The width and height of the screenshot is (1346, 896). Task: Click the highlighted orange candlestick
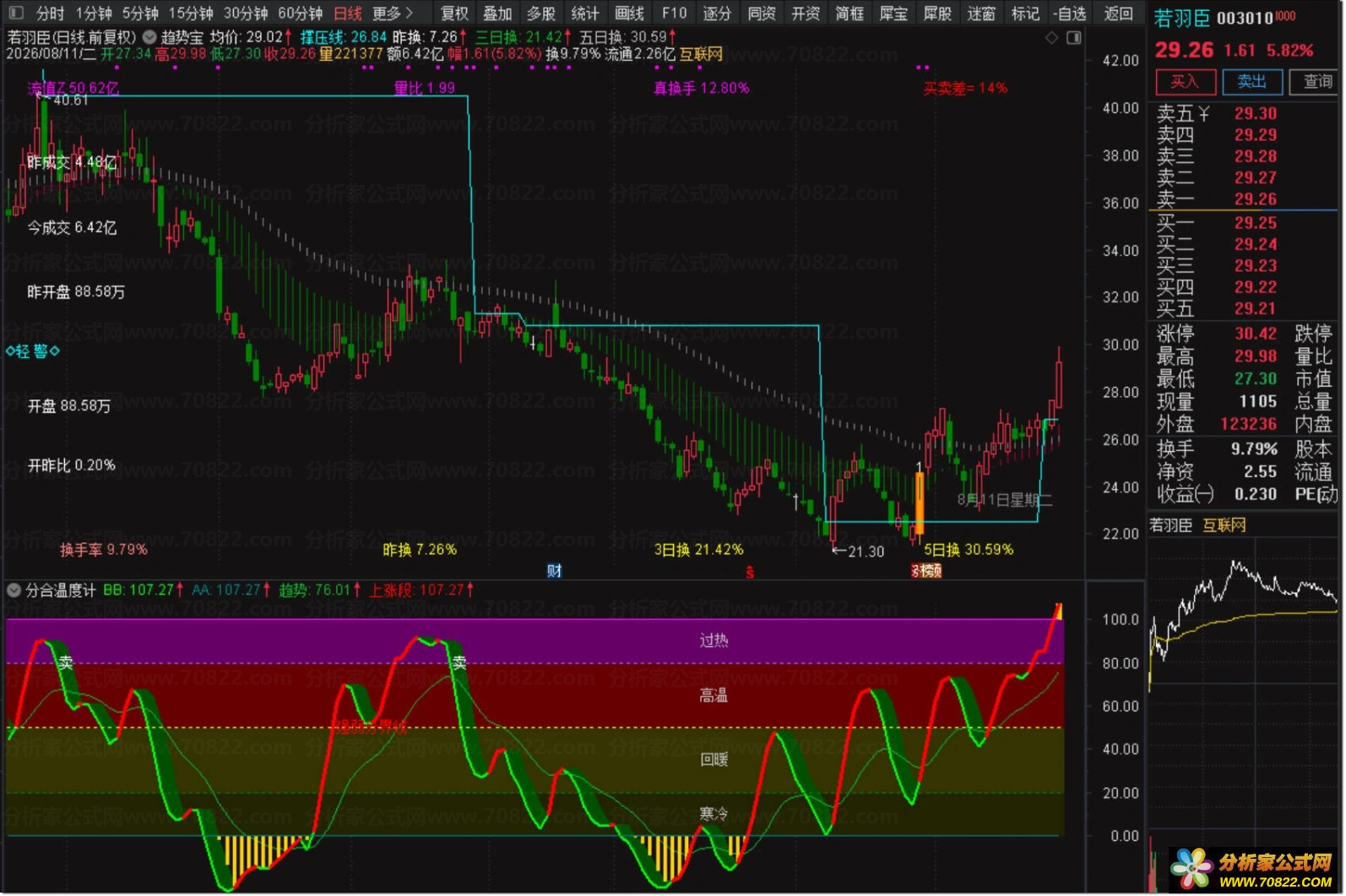click(x=920, y=502)
